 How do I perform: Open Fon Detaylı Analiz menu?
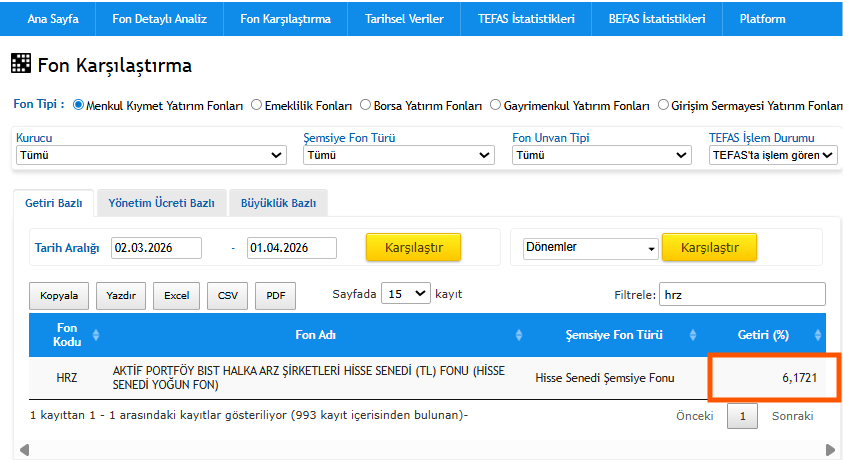coord(160,19)
